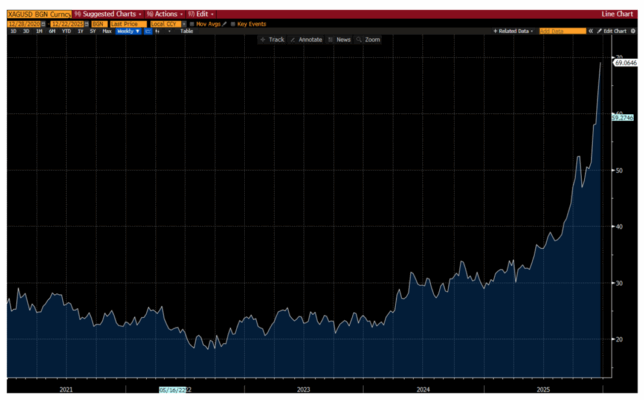Activate the Zoom magnifier tool
This screenshot has height=400, width=644.
click(359, 39)
